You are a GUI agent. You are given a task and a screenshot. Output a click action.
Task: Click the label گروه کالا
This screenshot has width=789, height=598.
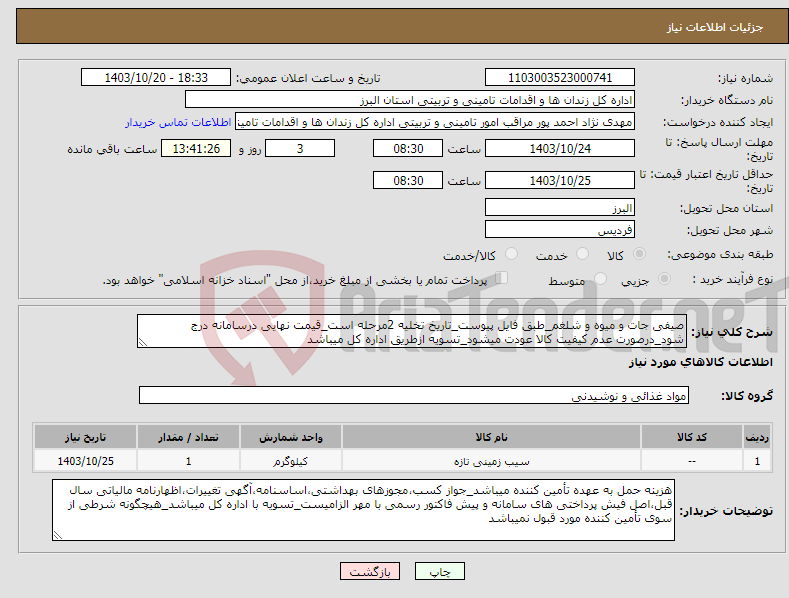pos(747,396)
